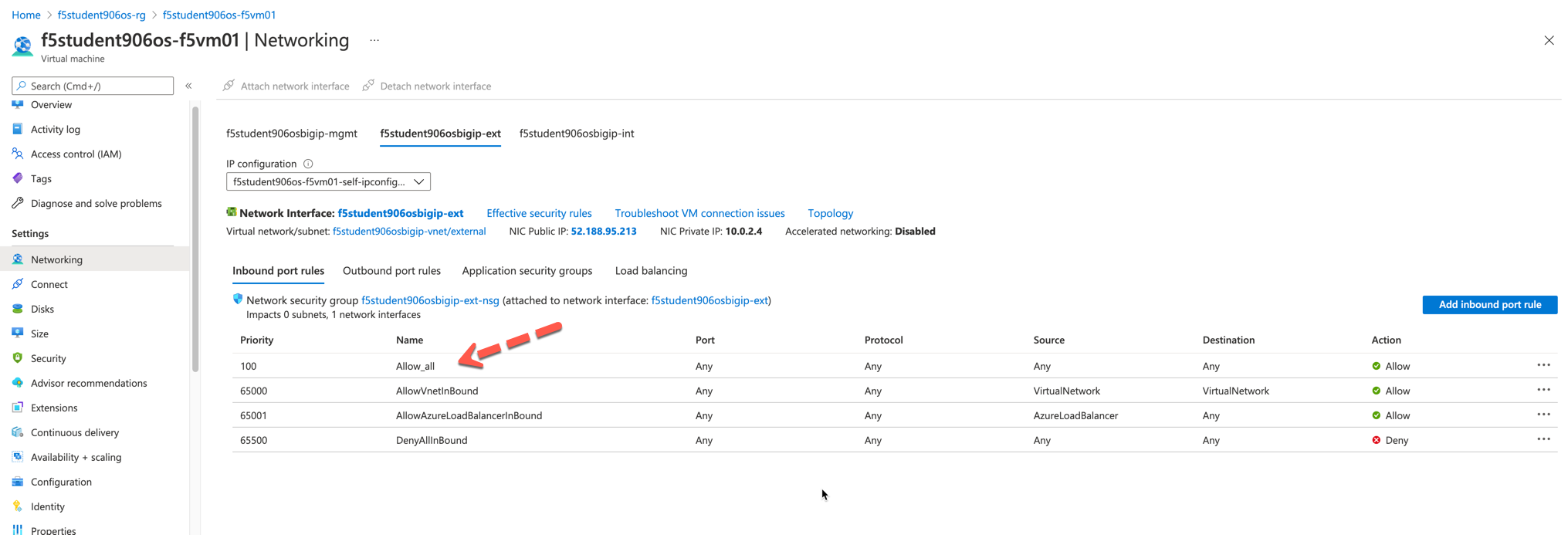Click the Activity log icon

click(18, 129)
